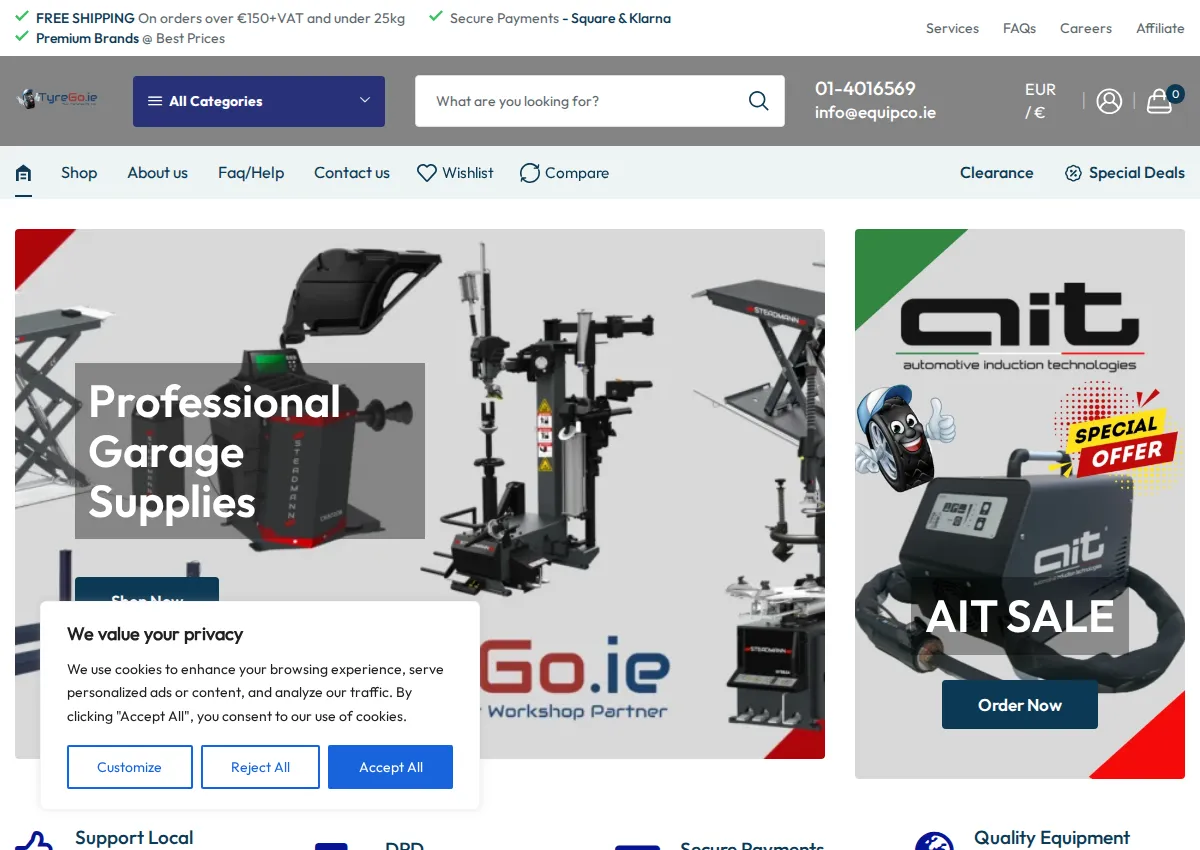
Task: Expand the All Categories dropdown chevron
Action: point(365,101)
